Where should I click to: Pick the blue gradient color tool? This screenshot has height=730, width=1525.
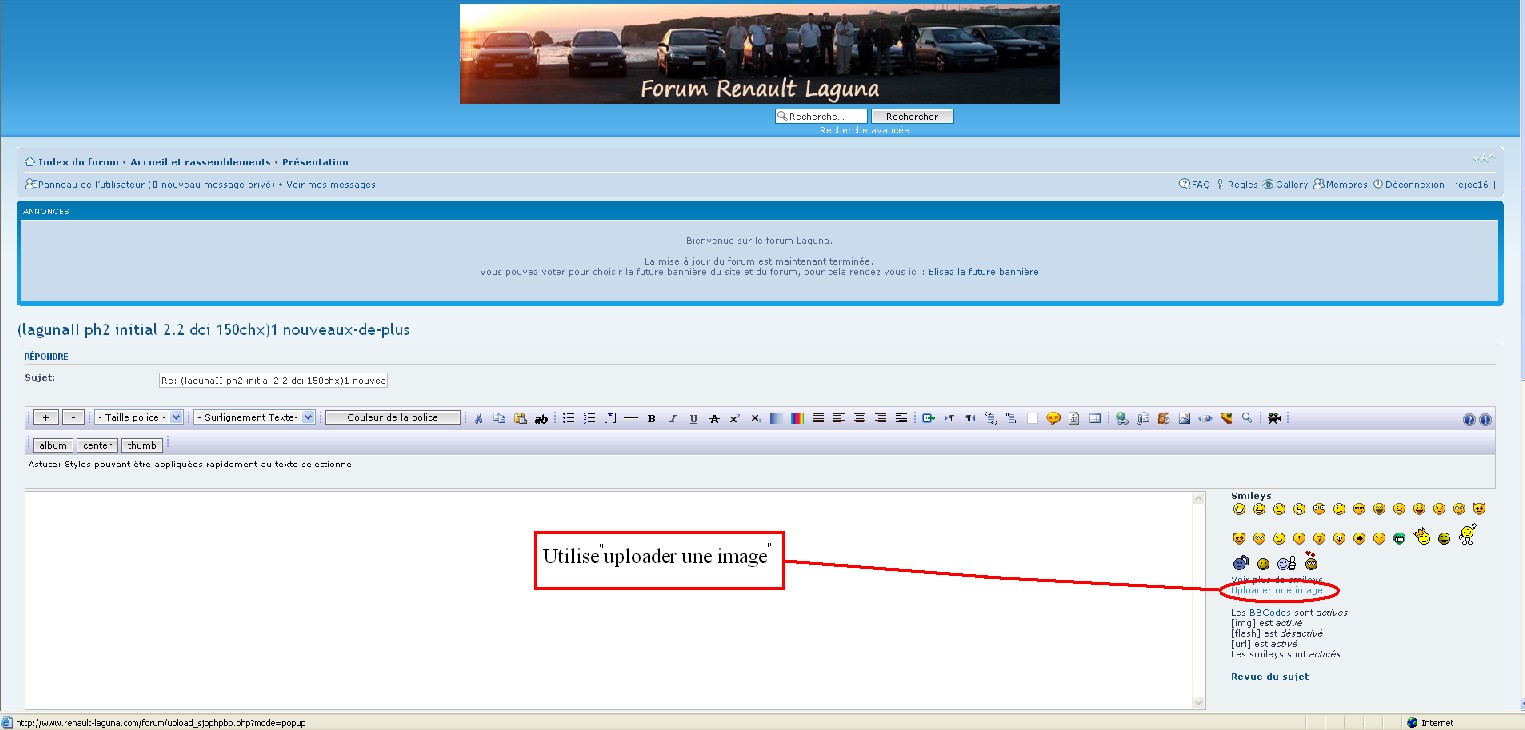pyautogui.click(x=776, y=418)
